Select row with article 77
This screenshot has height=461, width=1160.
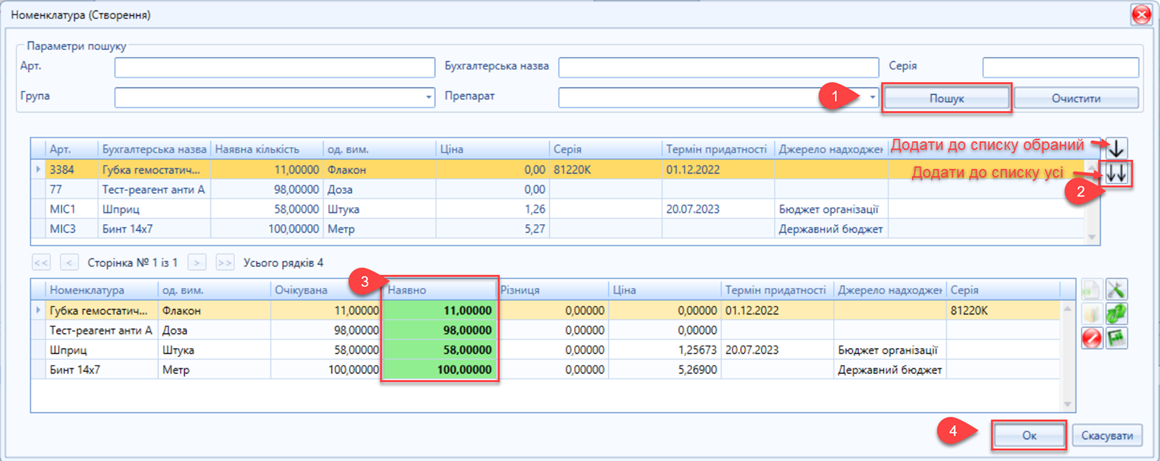(559, 189)
